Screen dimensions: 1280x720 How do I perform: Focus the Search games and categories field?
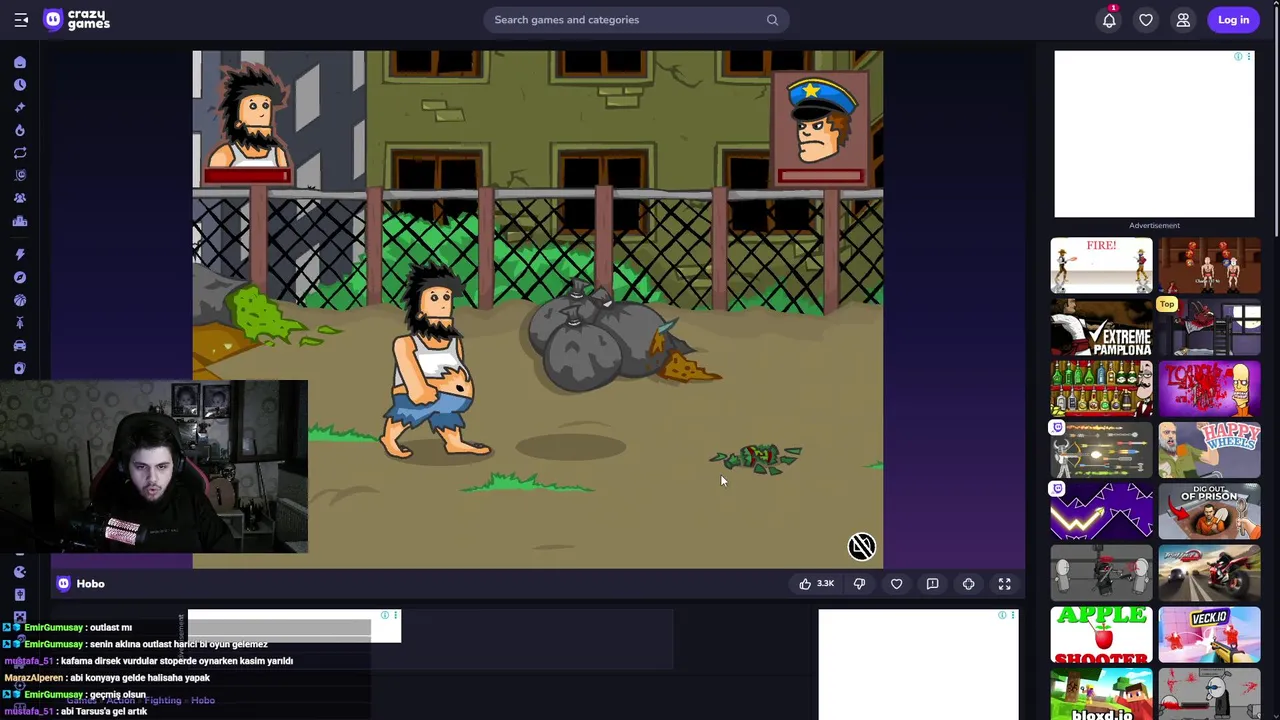point(636,20)
